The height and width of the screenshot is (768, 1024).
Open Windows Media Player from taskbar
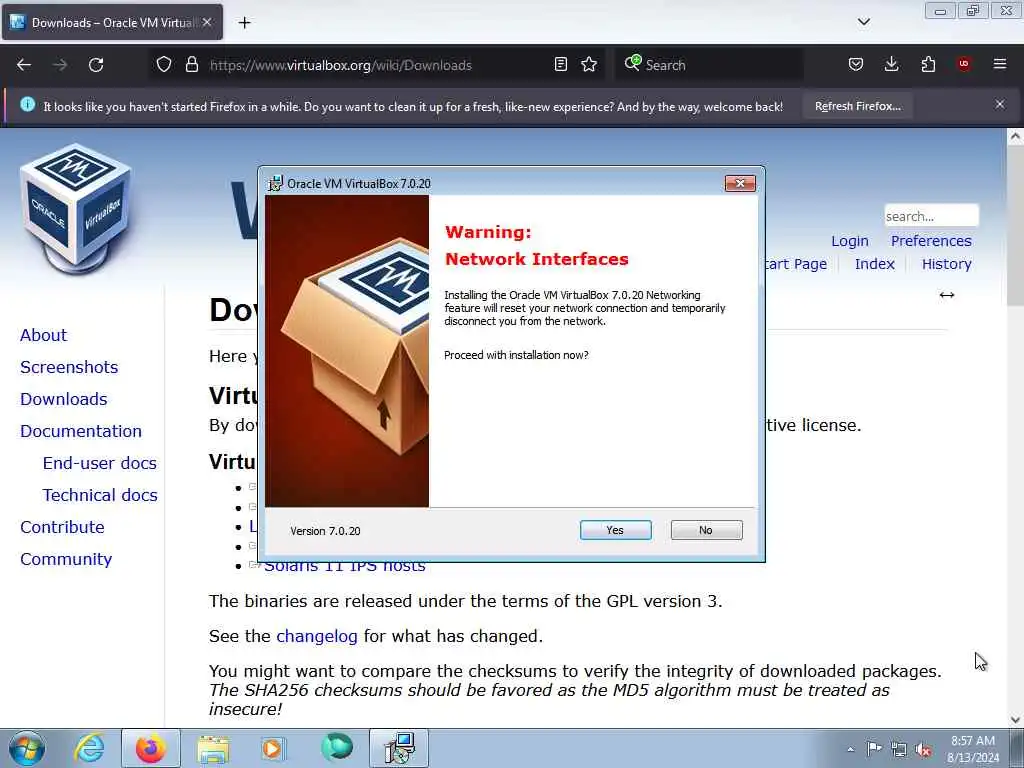tap(273, 748)
